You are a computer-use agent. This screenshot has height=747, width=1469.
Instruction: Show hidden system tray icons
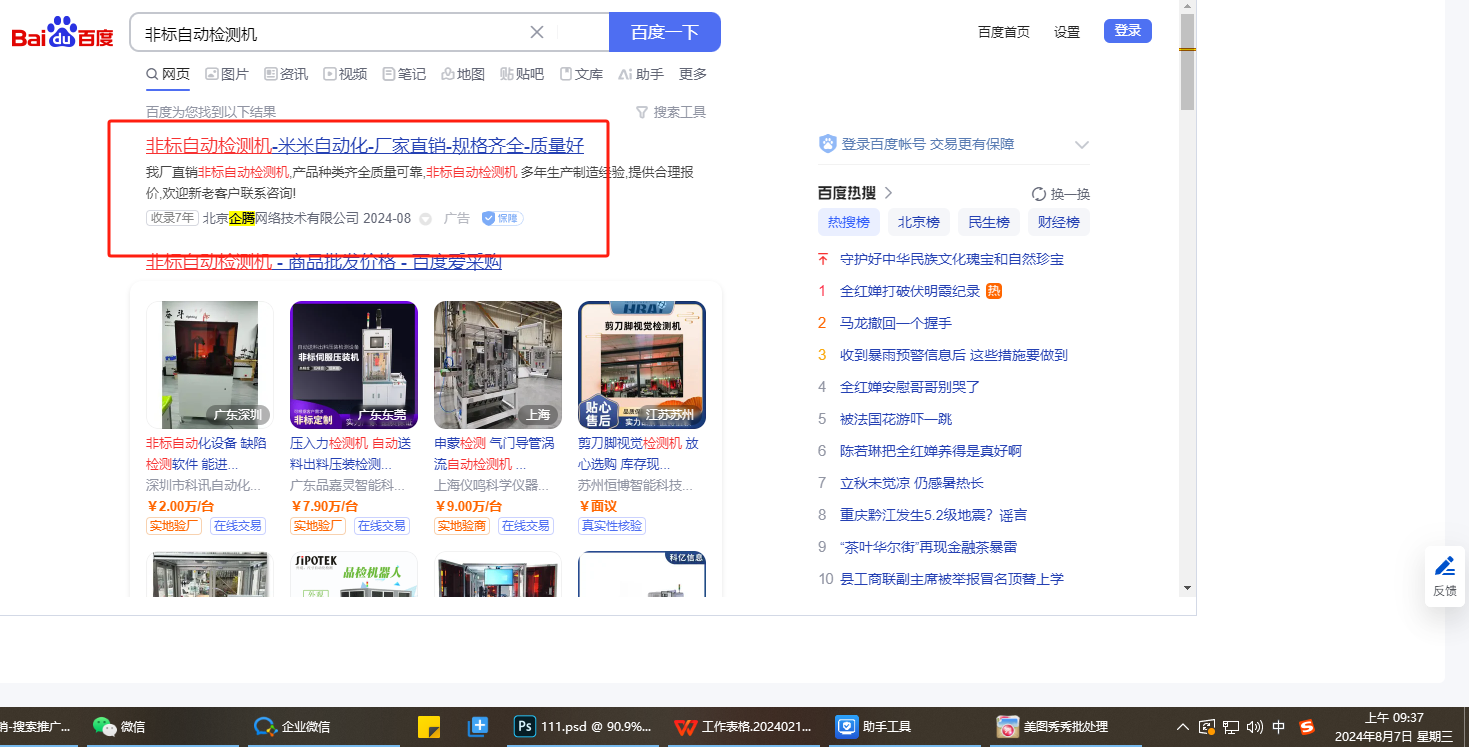1184,727
